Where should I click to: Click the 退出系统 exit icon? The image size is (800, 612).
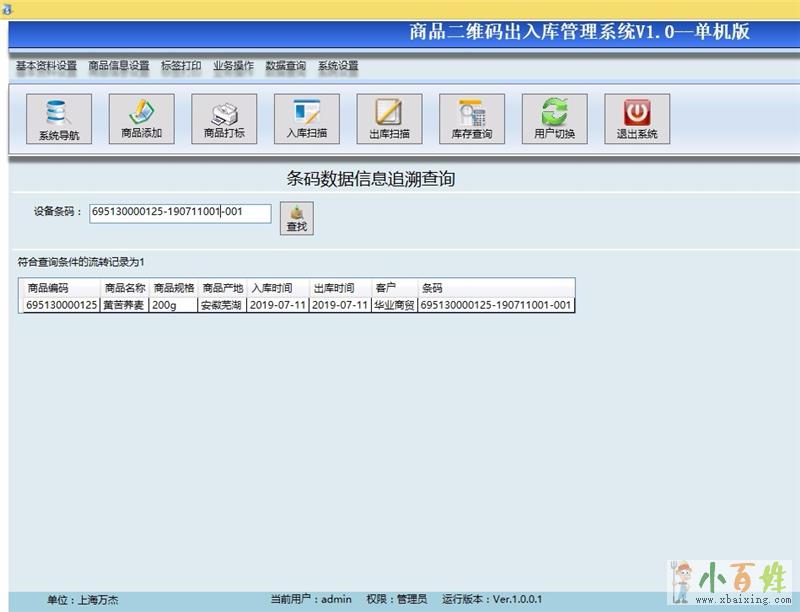[x=637, y=119]
